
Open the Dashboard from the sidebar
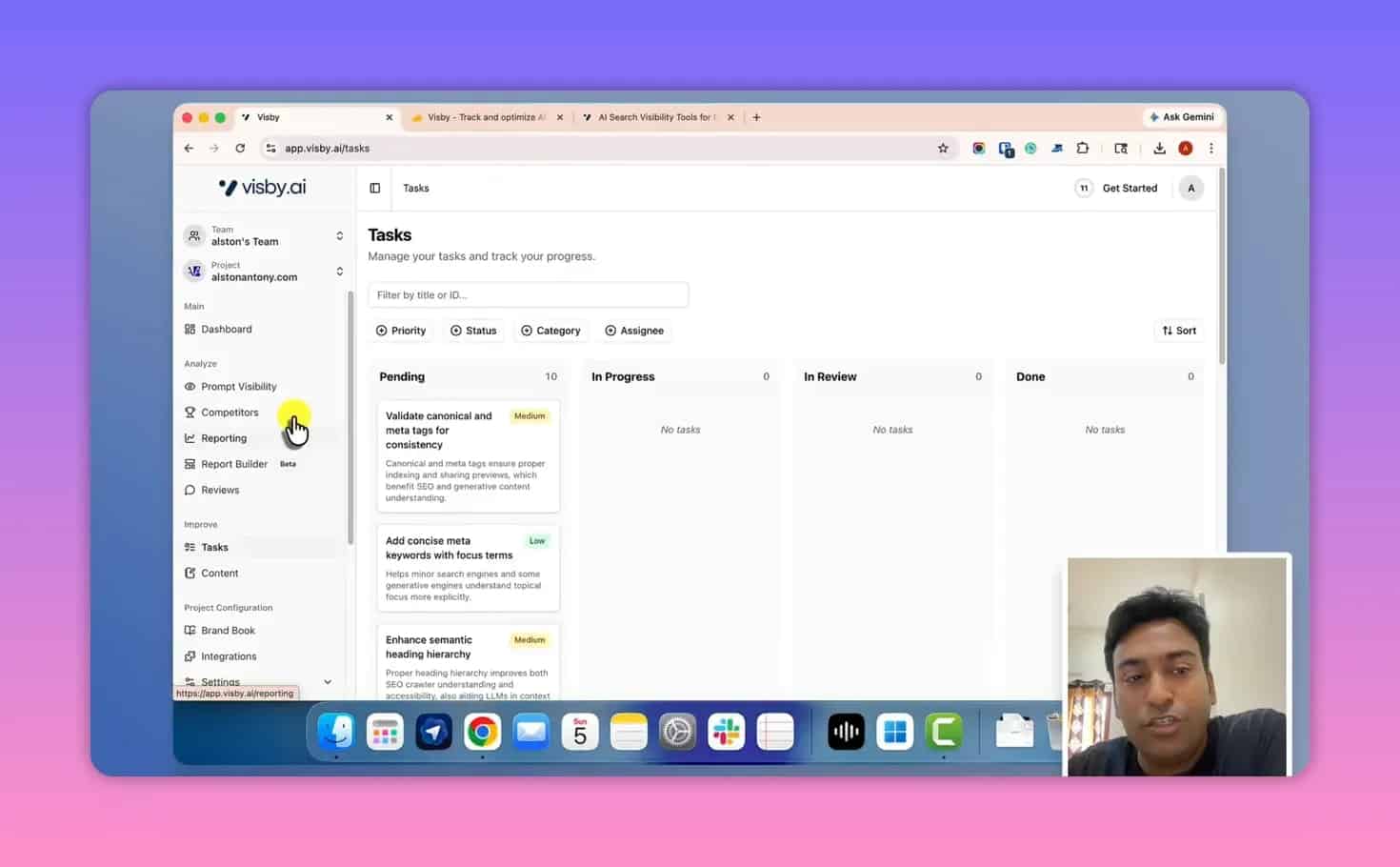[x=226, y=329]
